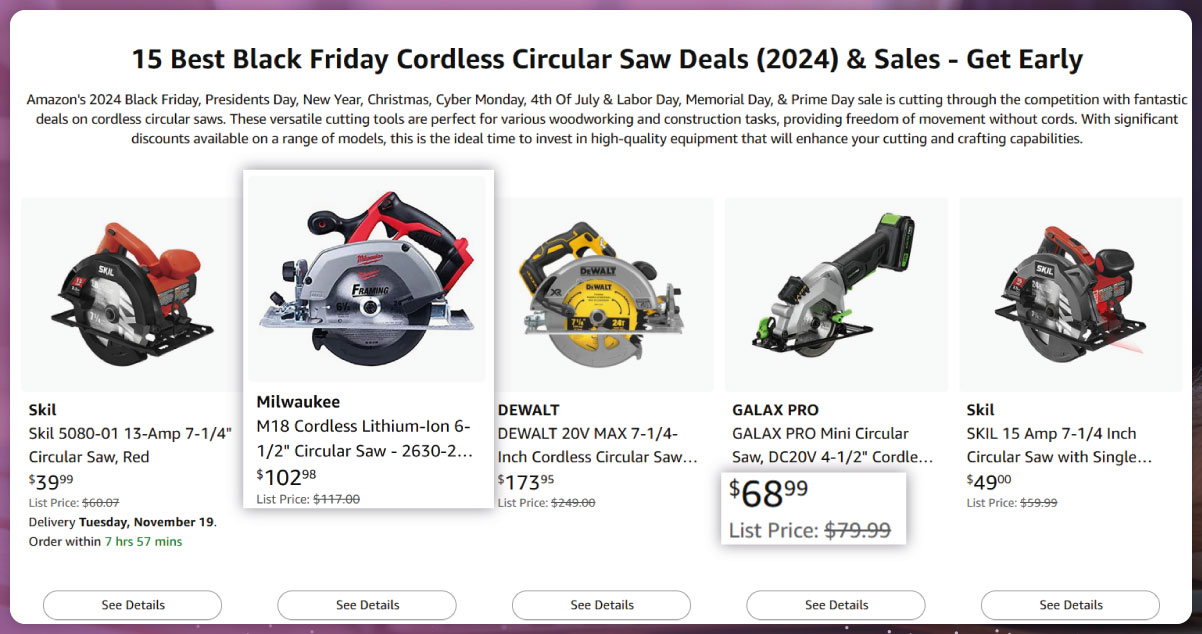Open M18 Cordless Lithium-Ion saw title
Viewport: 1202px width, 634px height.
[x=364, y=438]
